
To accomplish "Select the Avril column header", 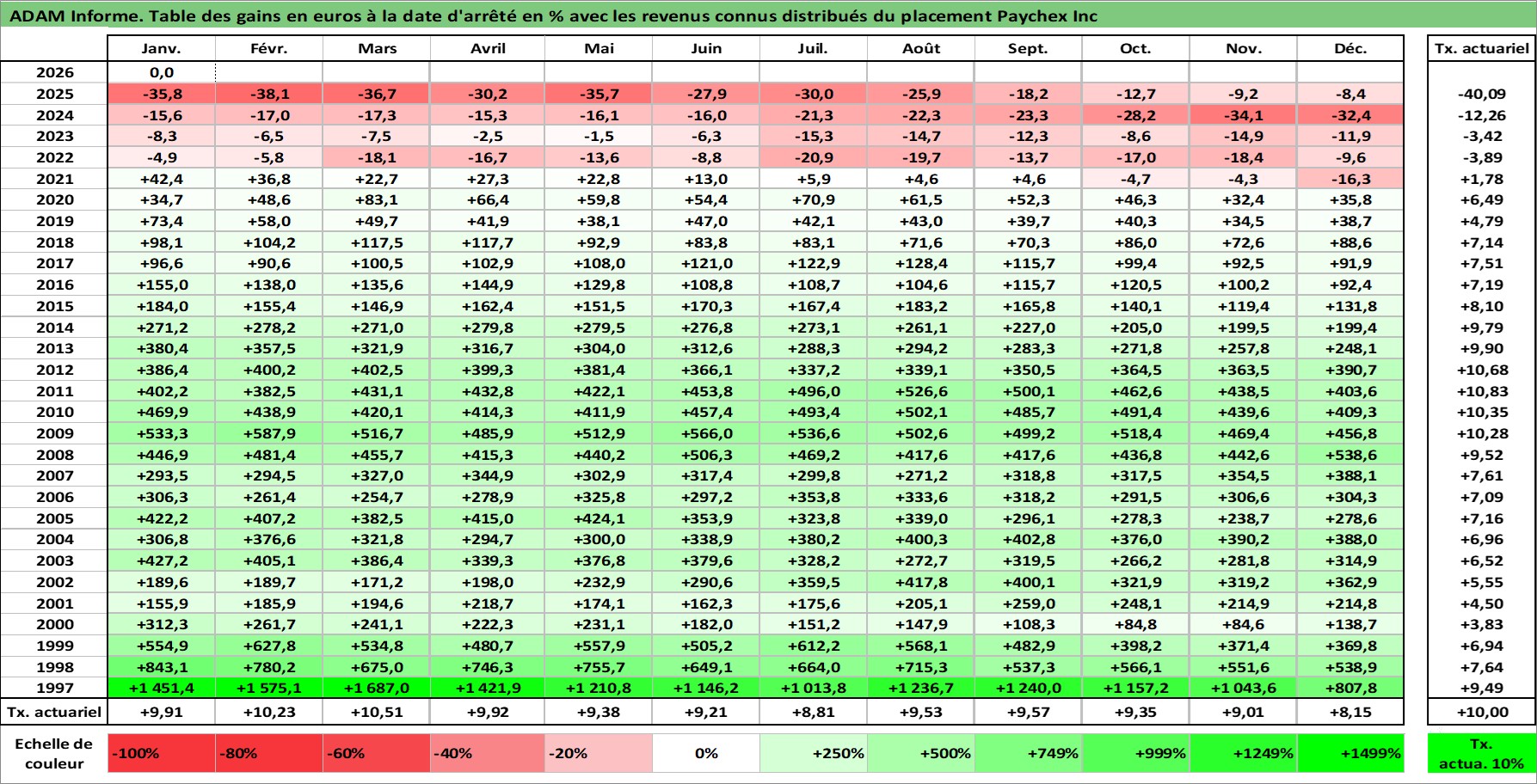I will [488, 49].
